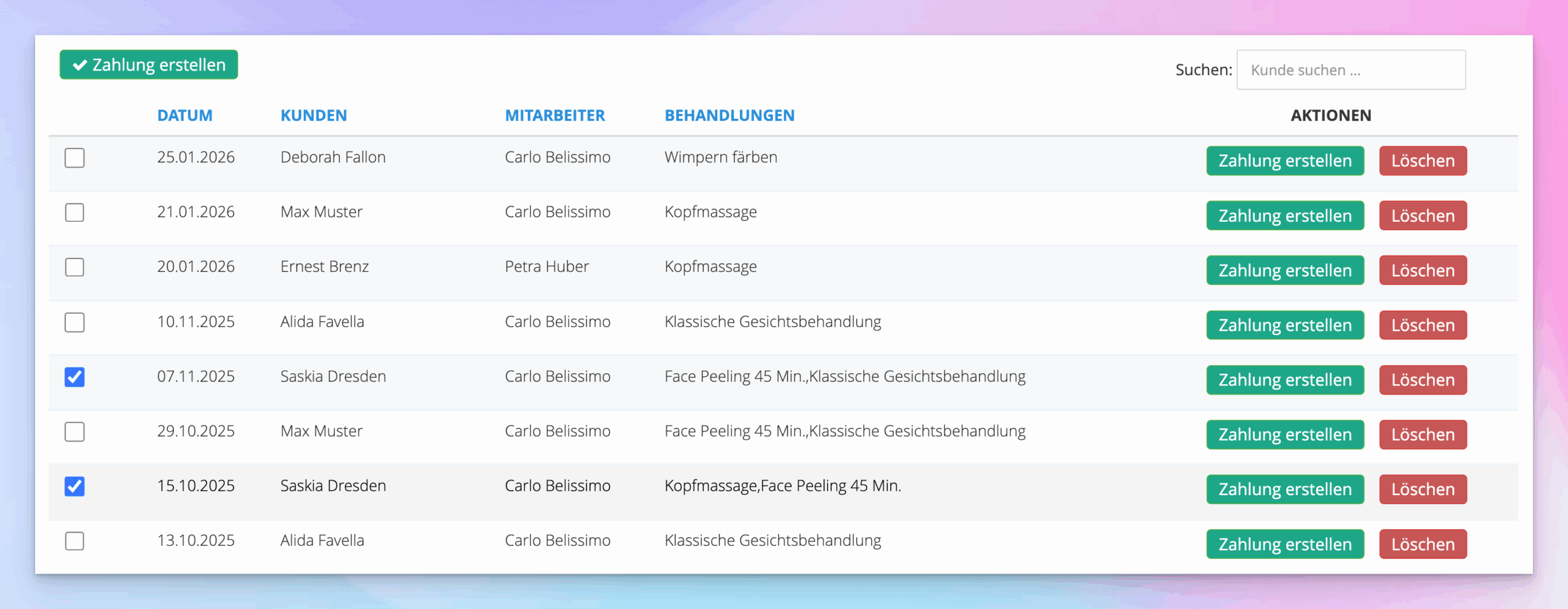Create payment for Ernest Brenz Kopfmassage

pyautogui.click(x=1284, y=270)
